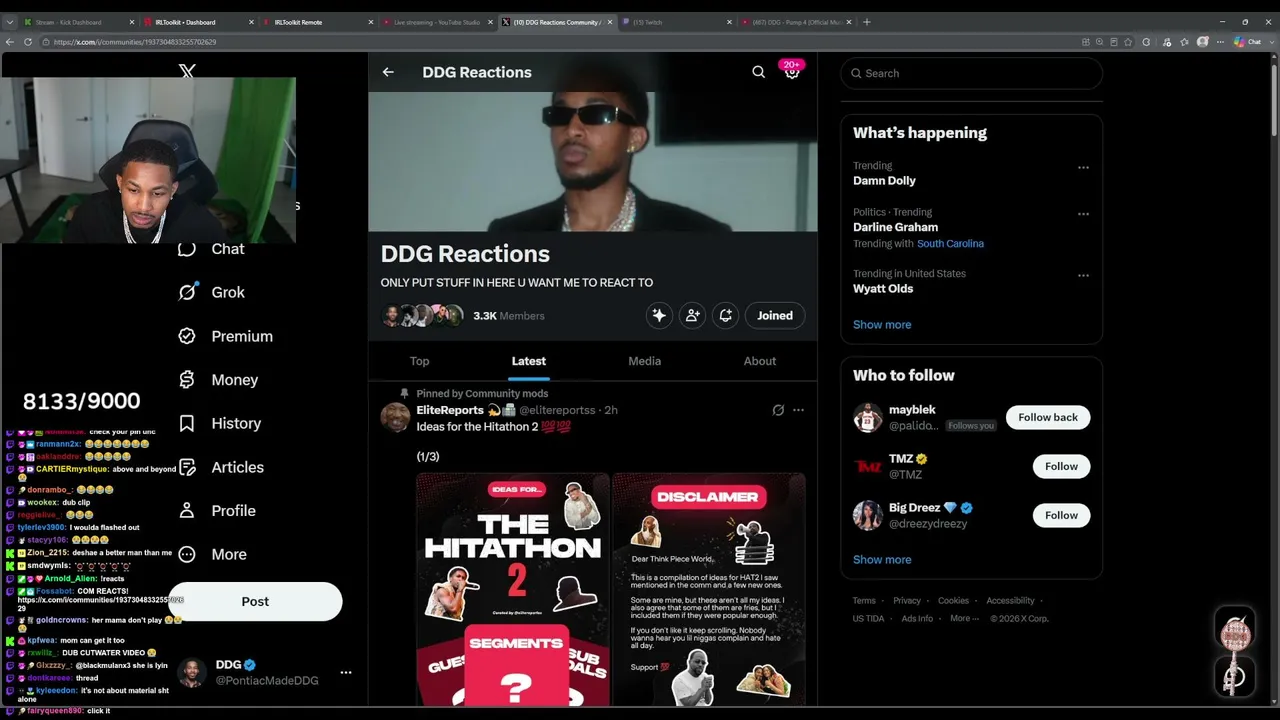
Task: Open the DDG account switcher three-dot menu
Action: coord(346,673)
